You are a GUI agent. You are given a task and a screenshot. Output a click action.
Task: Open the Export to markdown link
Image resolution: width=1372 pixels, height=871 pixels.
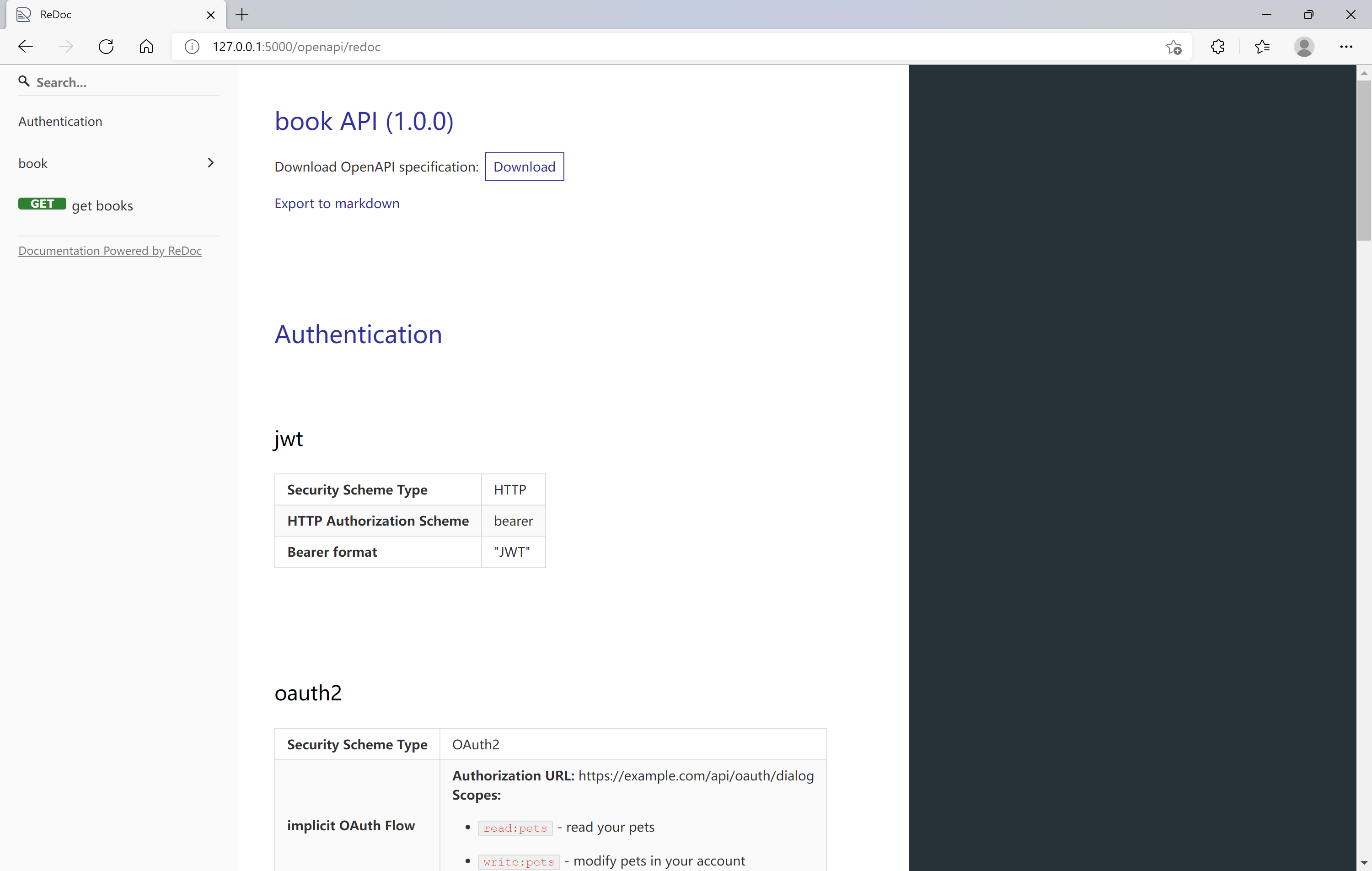tap(337, 204)
